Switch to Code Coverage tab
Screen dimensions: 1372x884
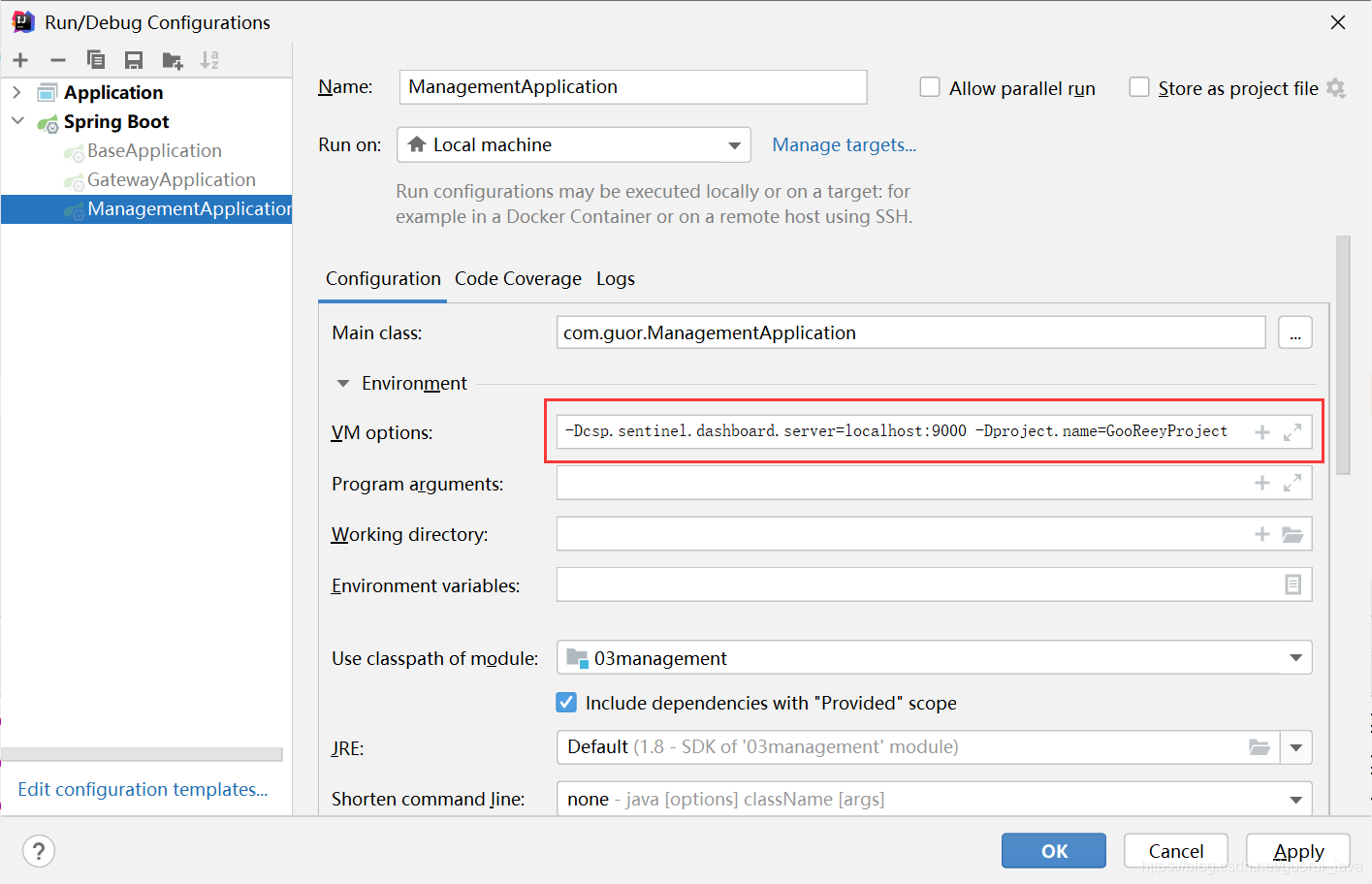pos(518,278)
